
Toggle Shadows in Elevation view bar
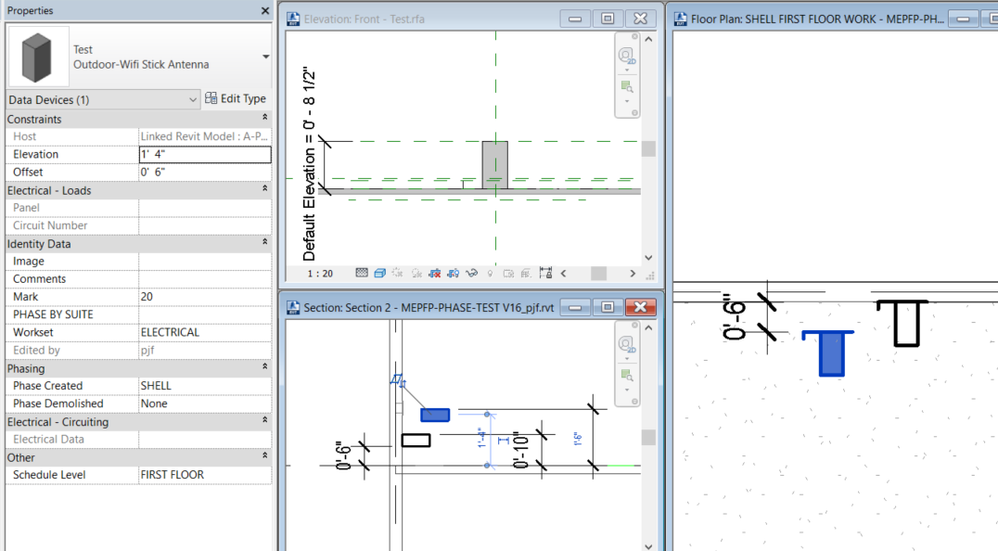click(x=417, y=273)
